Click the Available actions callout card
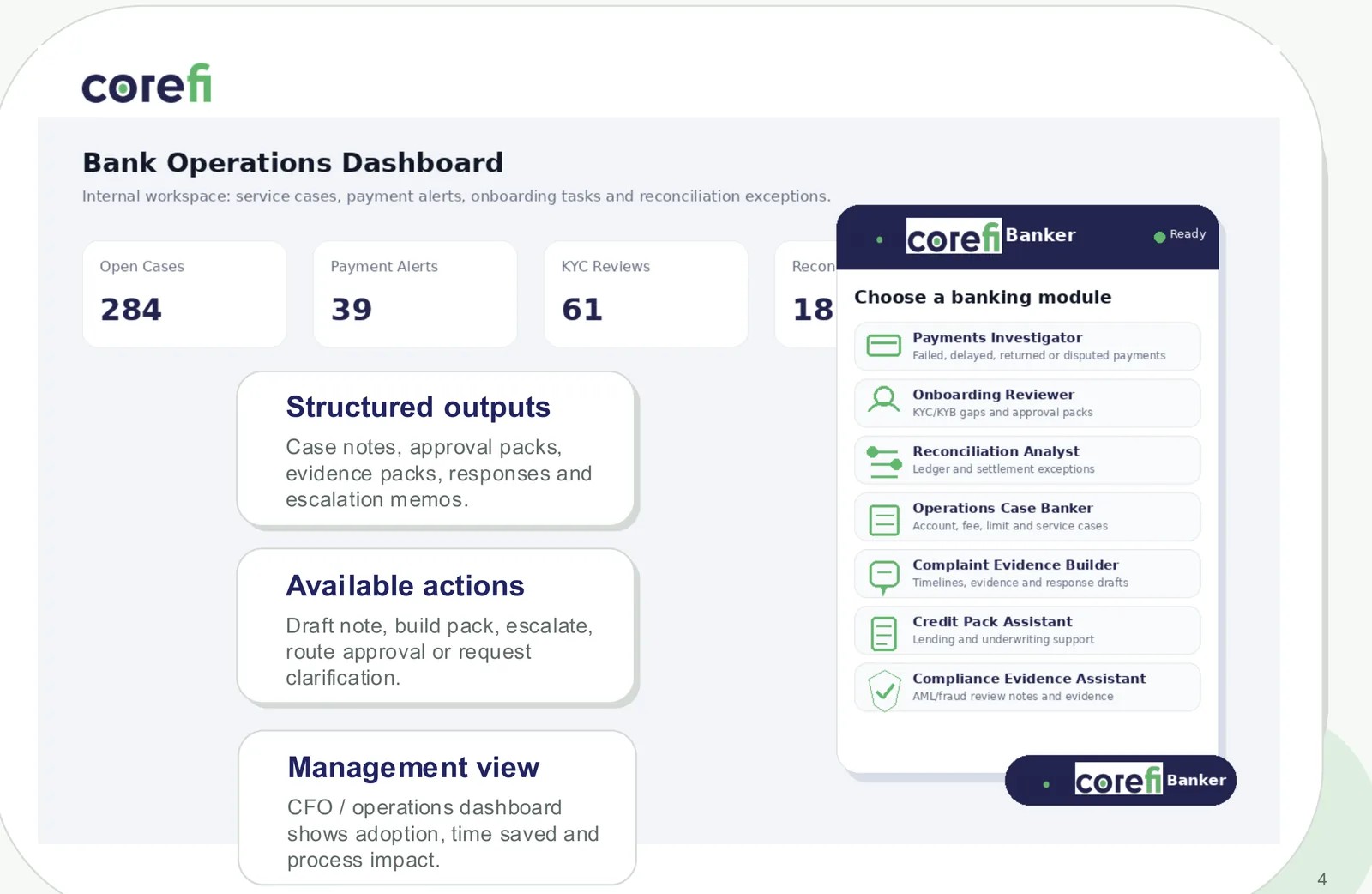This screenshot has height=894, width=1372. click(x=436, y=626)
